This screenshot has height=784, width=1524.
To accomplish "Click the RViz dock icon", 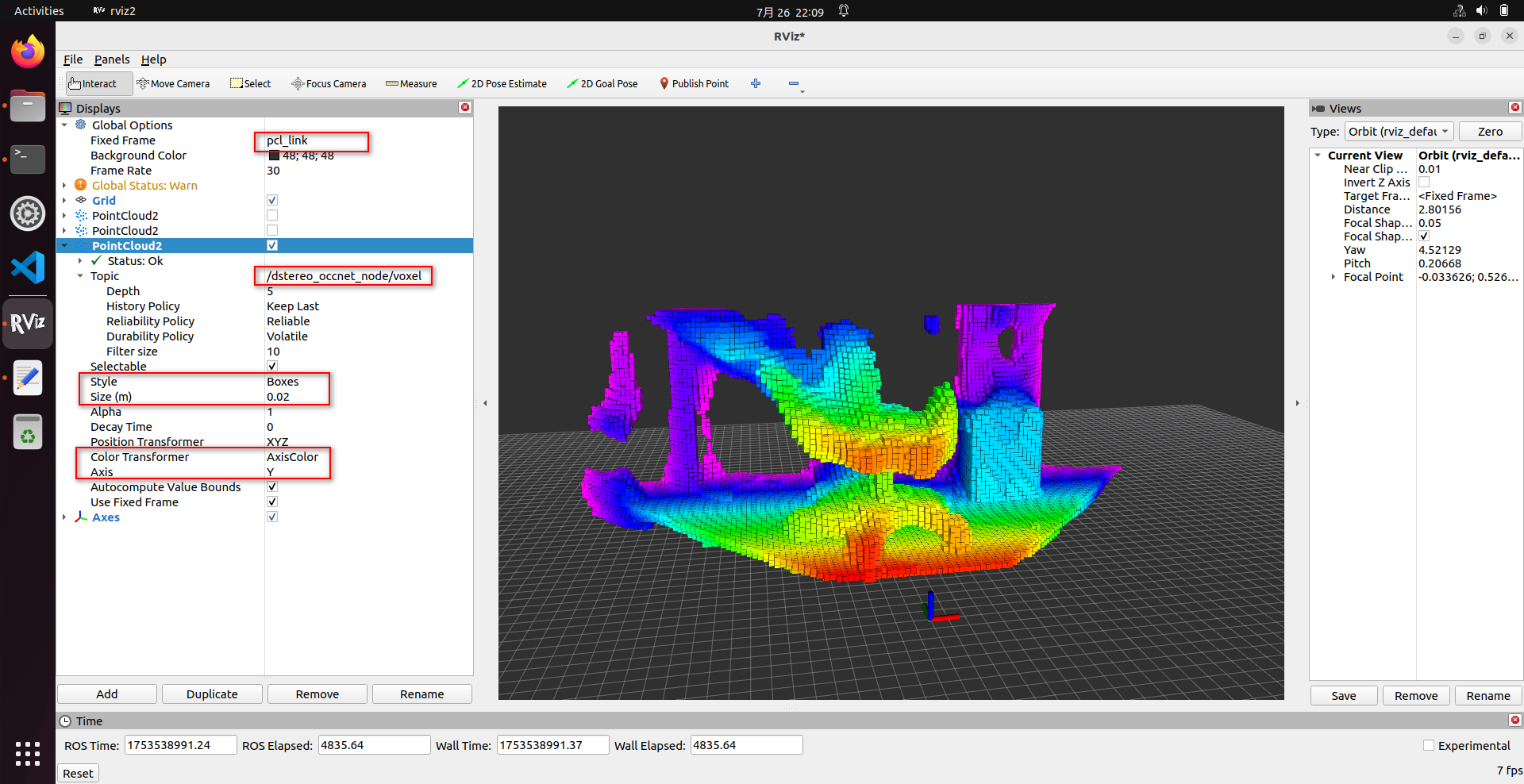I will pyautogui.click(x=28, y=323).
